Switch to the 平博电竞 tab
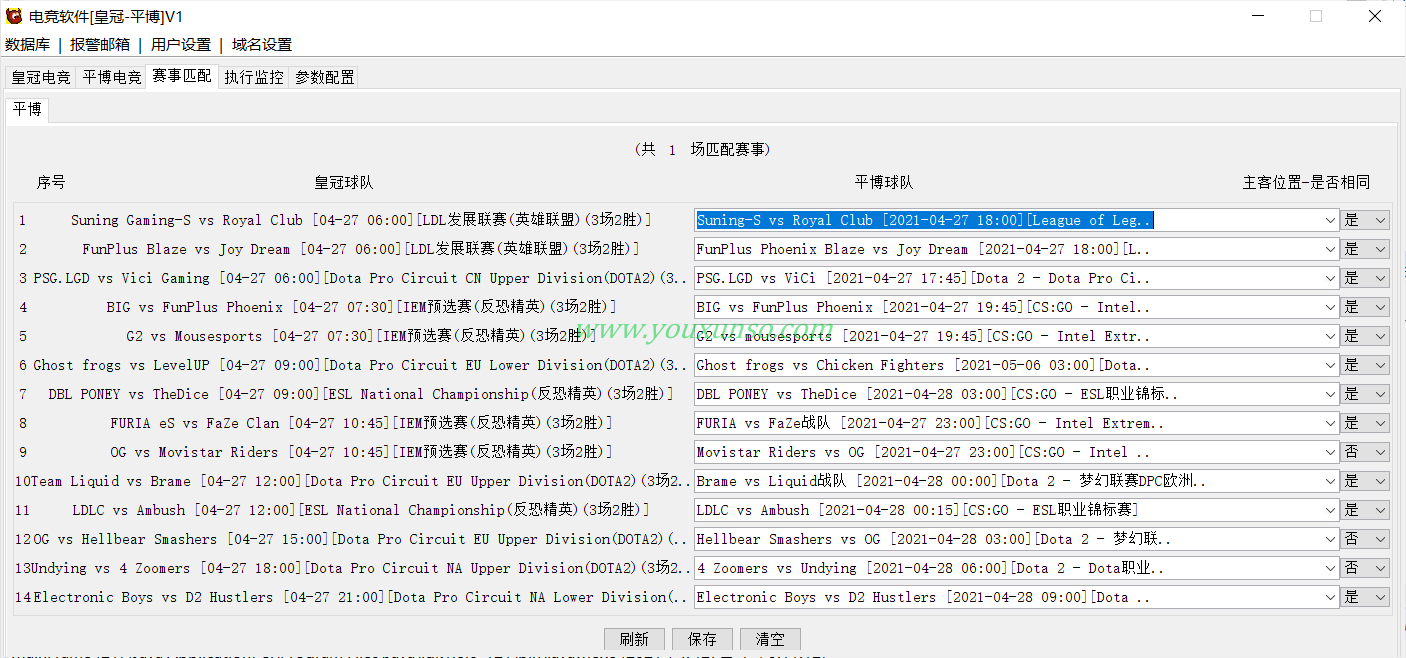Image resolution: width=1406 pixels, height=658 pixels. (111, 77)
